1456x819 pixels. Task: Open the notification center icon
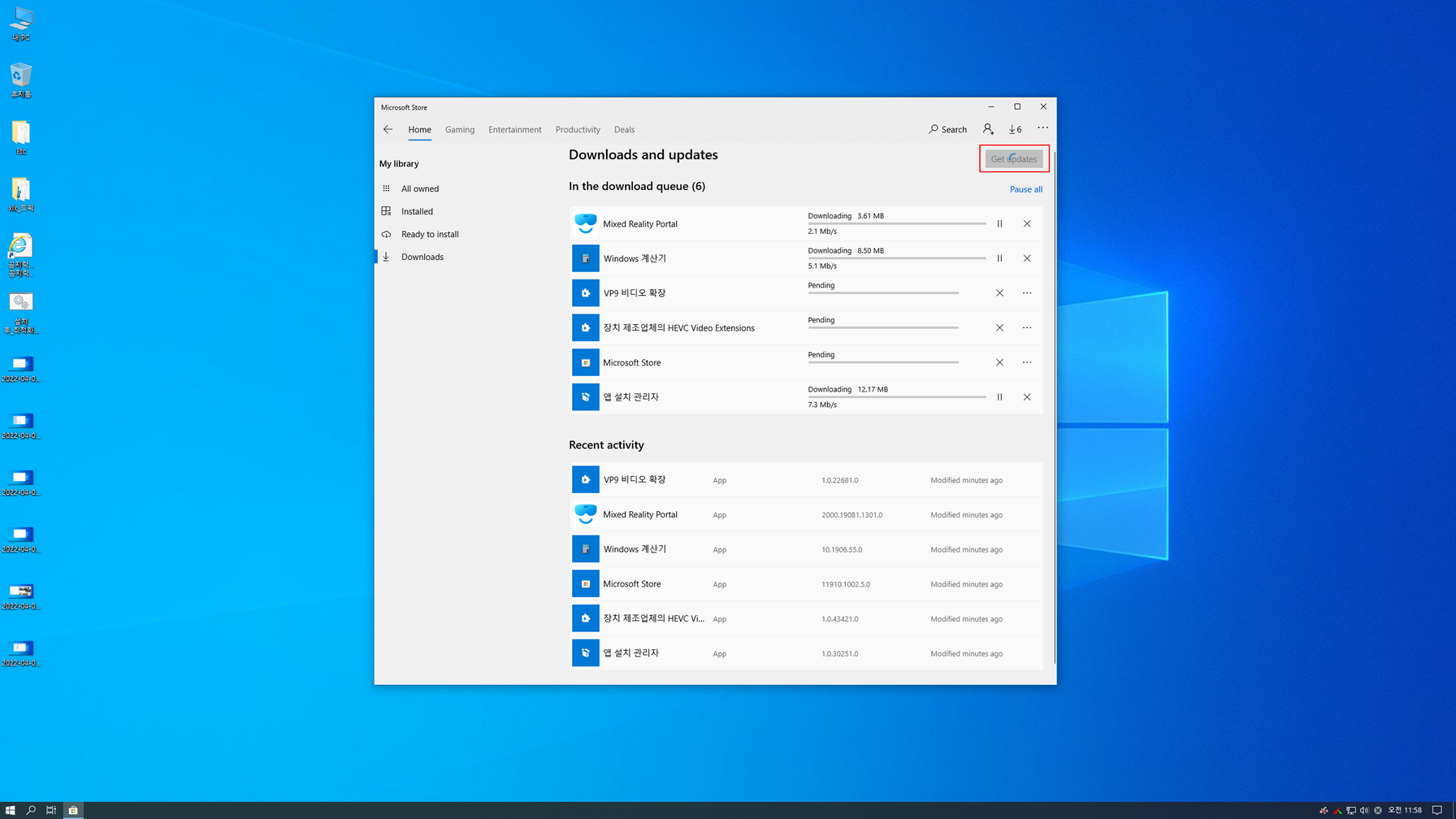[x=1437, y=810]
